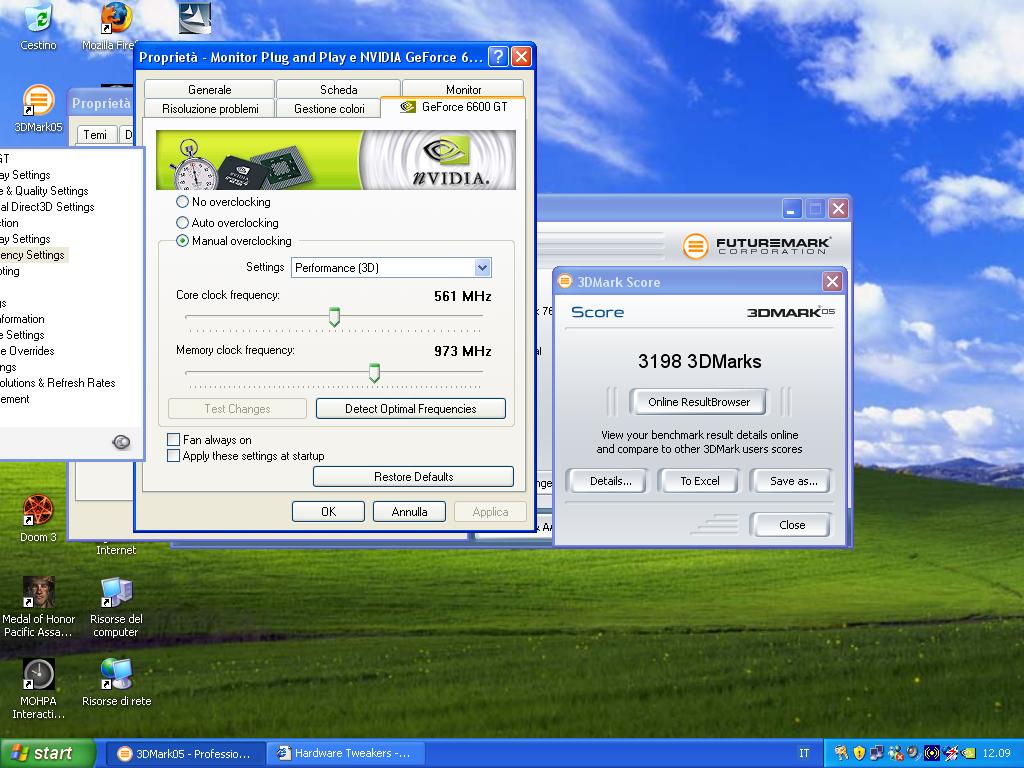Open the yellow security shield tray icon
Screen dimensions: 1024x768
pyautogui.click(x=859, y=753)
